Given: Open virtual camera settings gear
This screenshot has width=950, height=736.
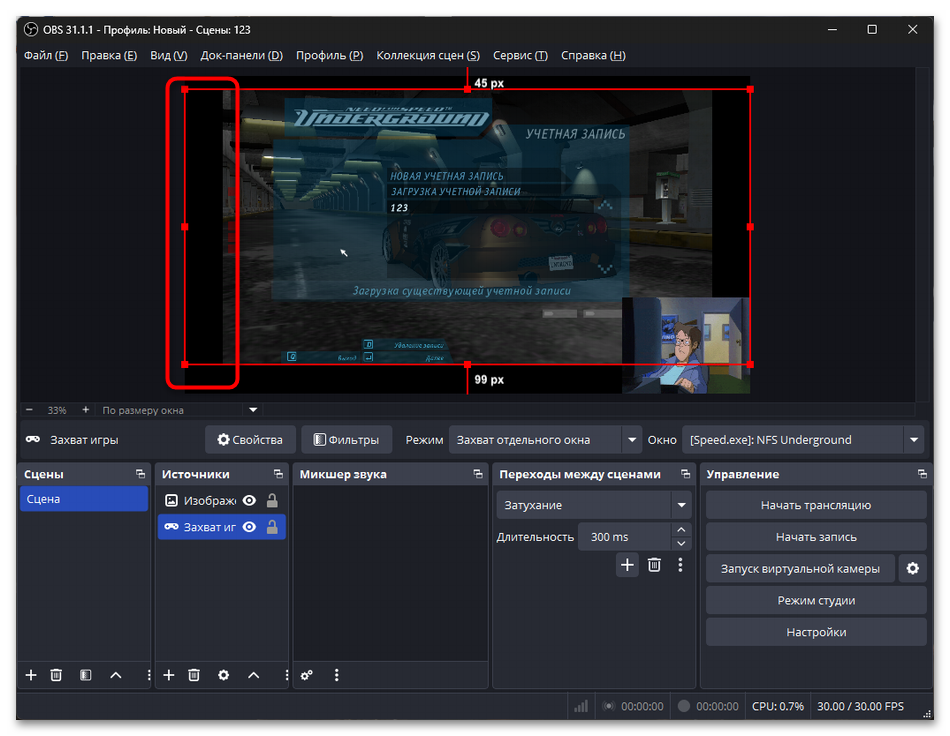Looking at the screenshot, I should click(x=912, y=569).
